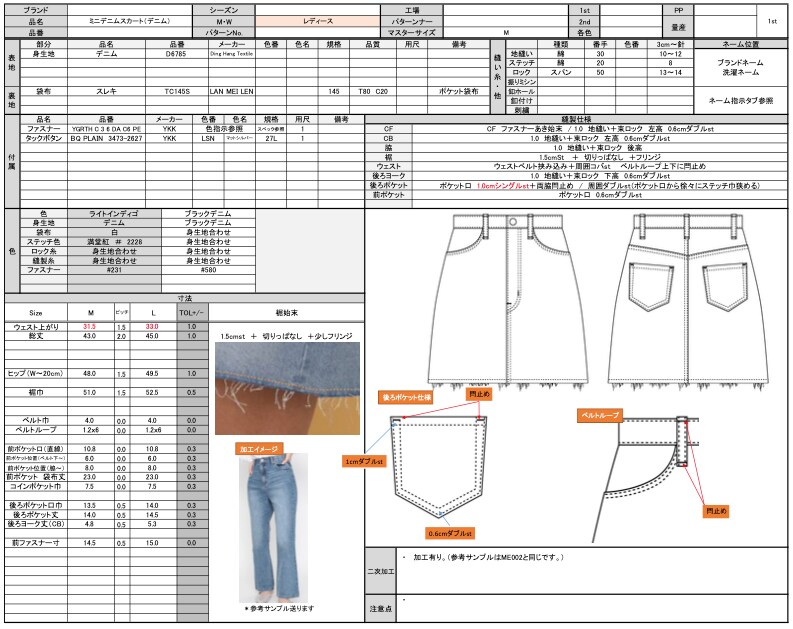Click the 後ろヨーク丈(CB) row label
This screenshot has height=629, width=793.
click(x=36, y=524)
